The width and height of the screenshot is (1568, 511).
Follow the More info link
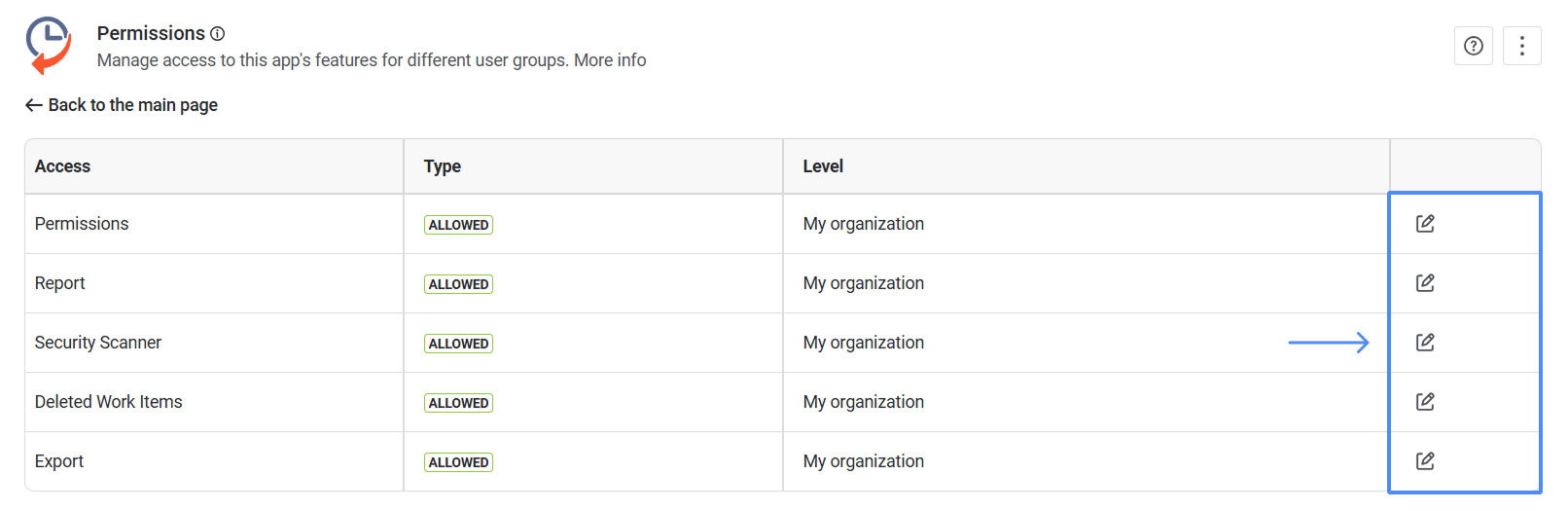coord(610,60)
